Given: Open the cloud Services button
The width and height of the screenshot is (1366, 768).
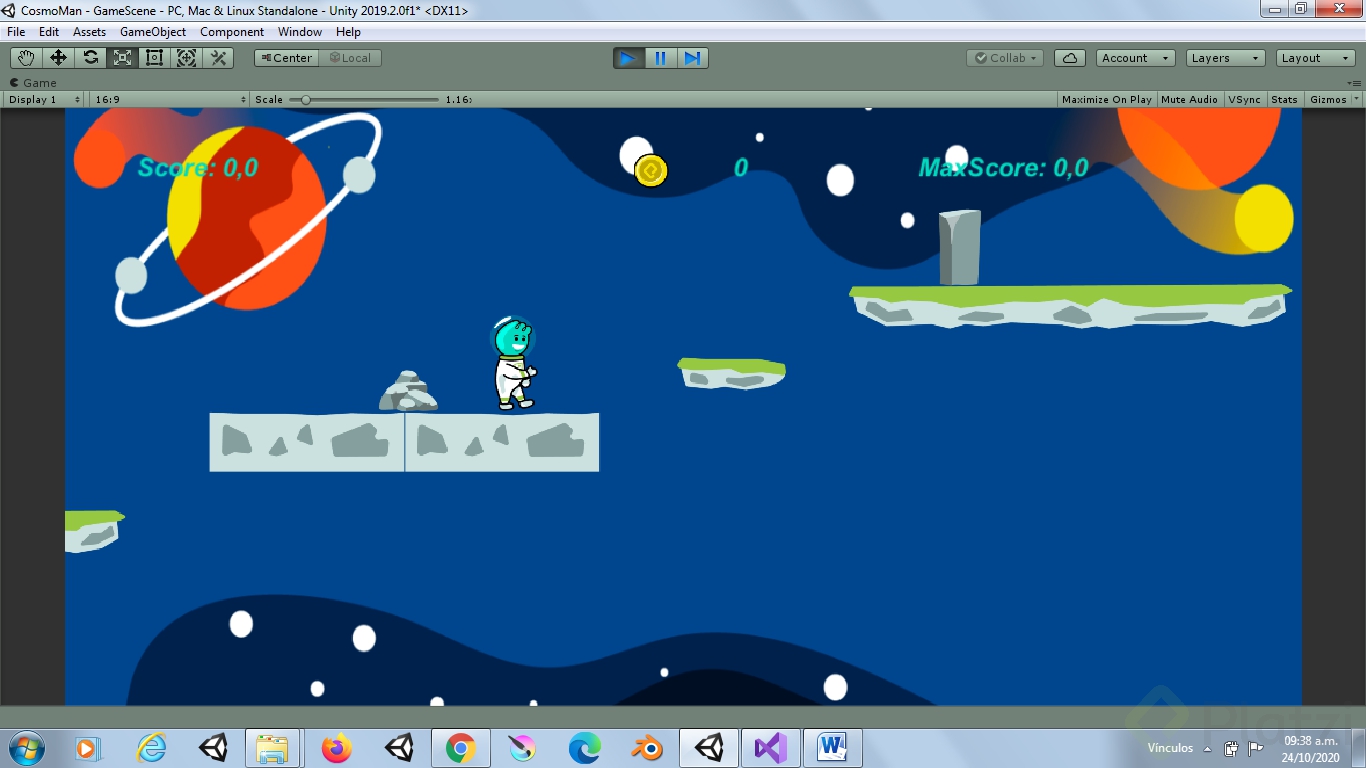Looking at the screenshot, I should point(1070,58).
